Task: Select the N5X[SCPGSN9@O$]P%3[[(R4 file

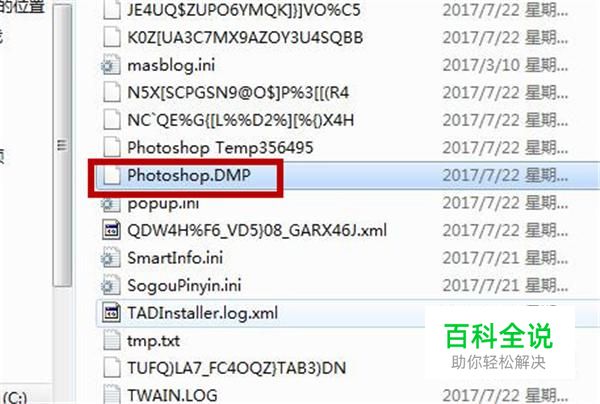Action: [x=238, y=93]
